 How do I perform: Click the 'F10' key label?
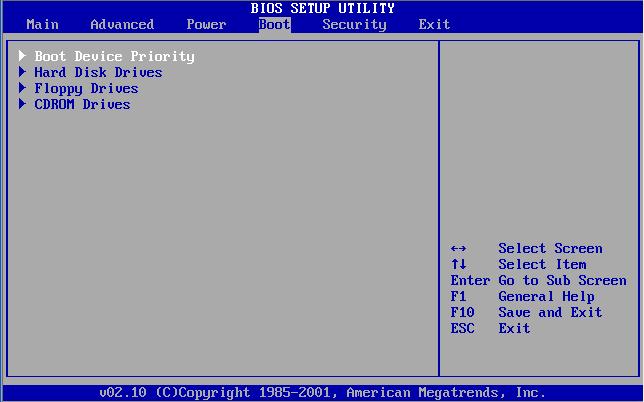pos(462,312)
